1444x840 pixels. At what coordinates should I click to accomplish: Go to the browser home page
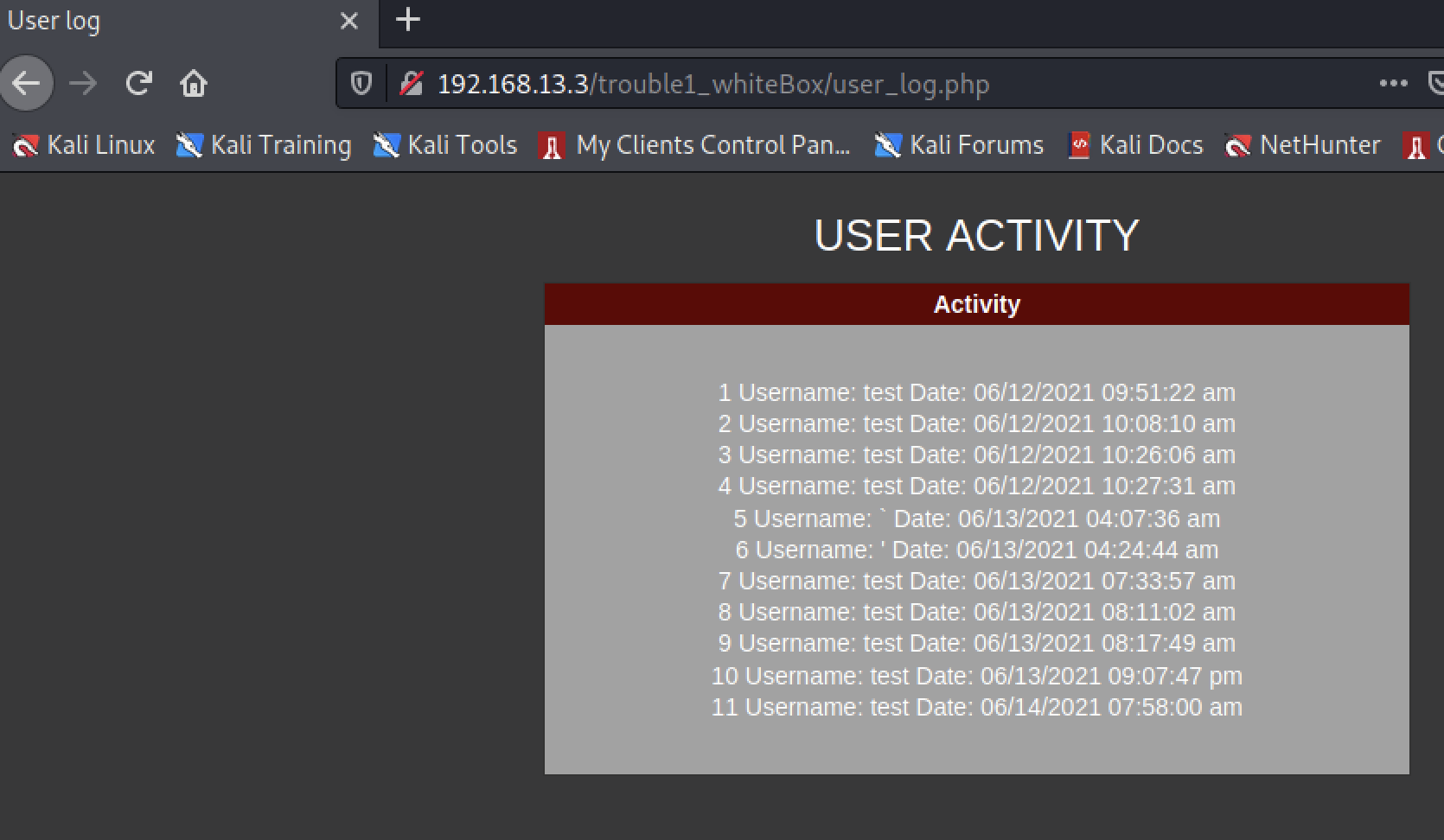(x=194, y=84)
